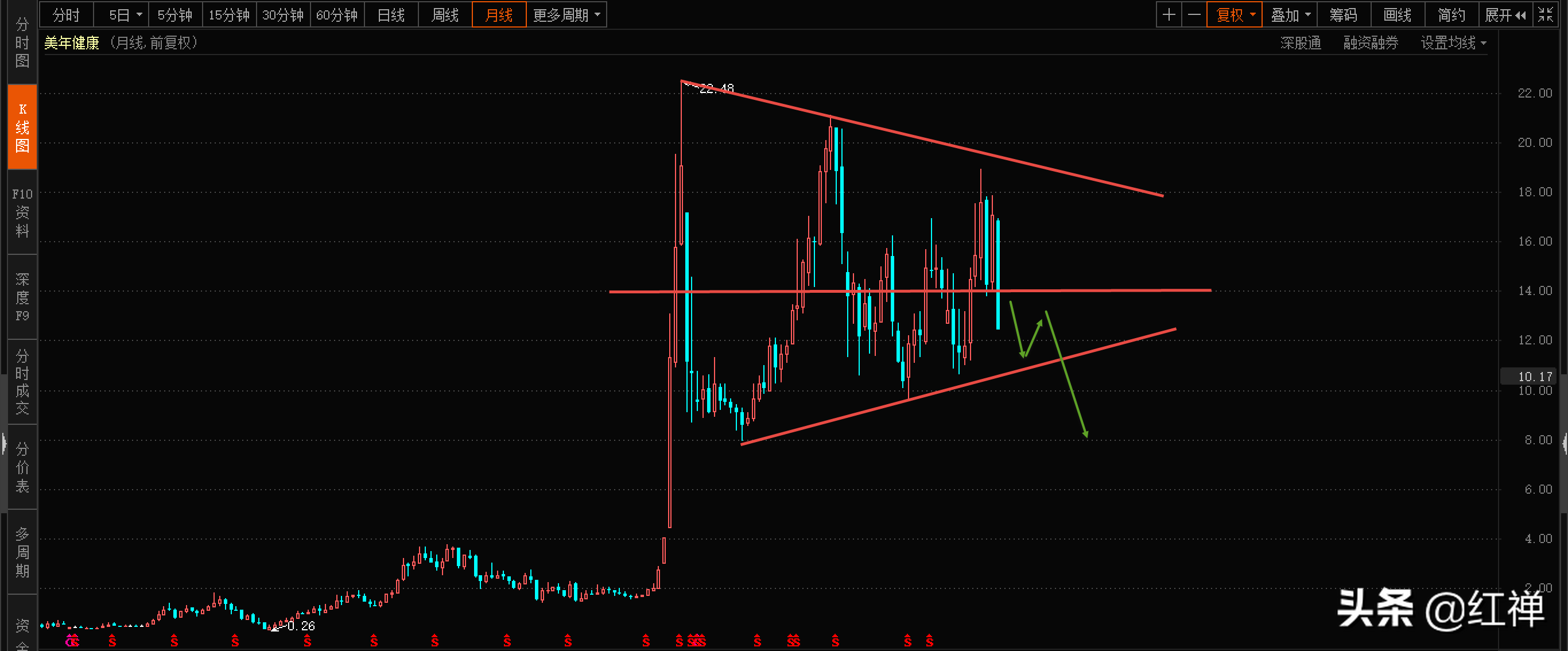Click the 14.00 price axis label

coord(1535,291)
